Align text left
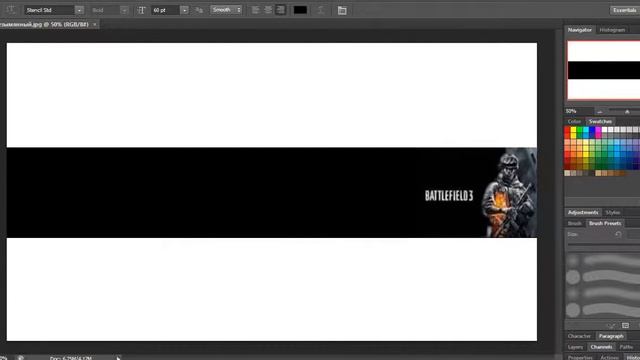 tap(255, 10)
